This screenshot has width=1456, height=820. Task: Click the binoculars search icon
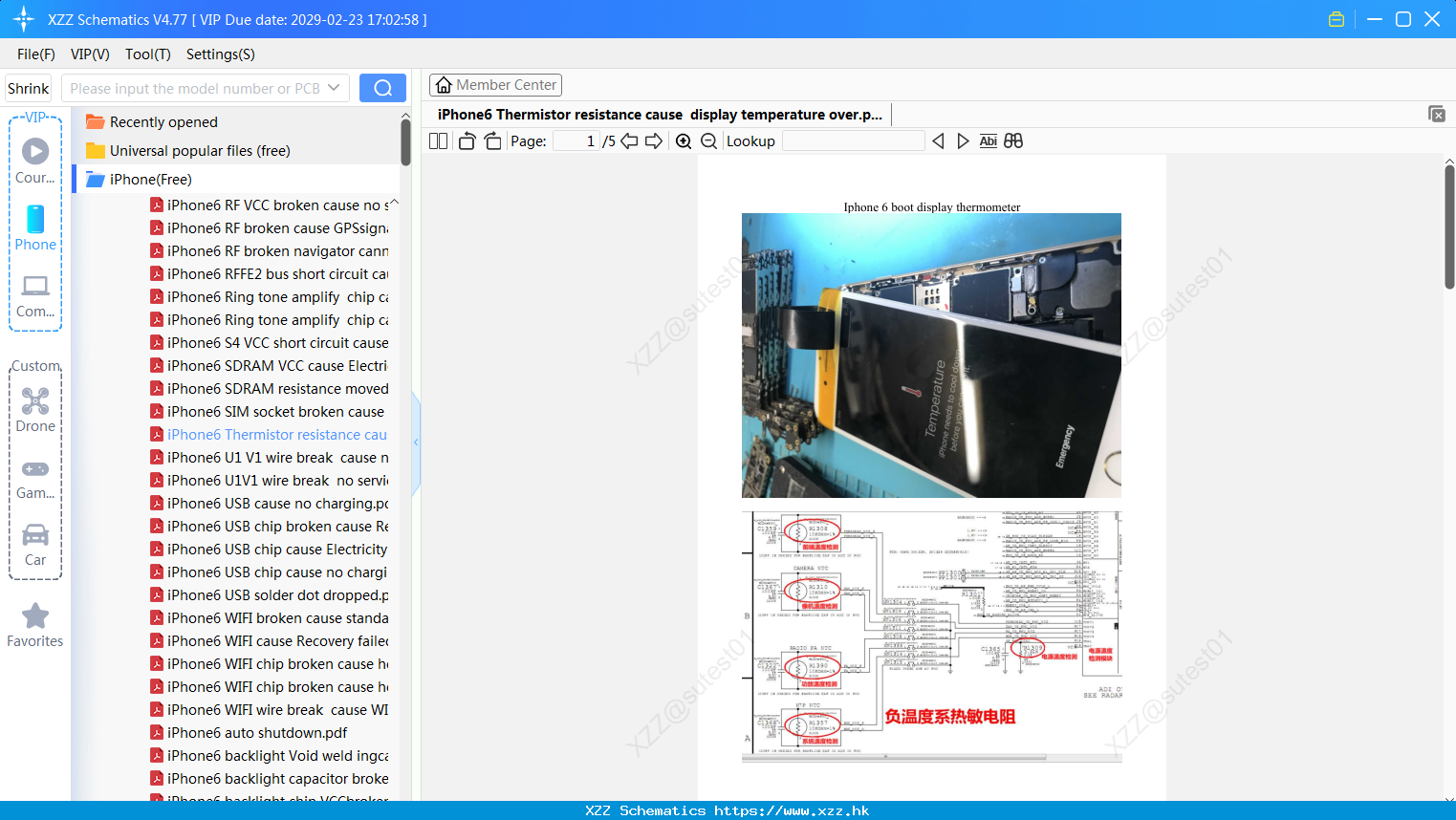coord(1013,141)
